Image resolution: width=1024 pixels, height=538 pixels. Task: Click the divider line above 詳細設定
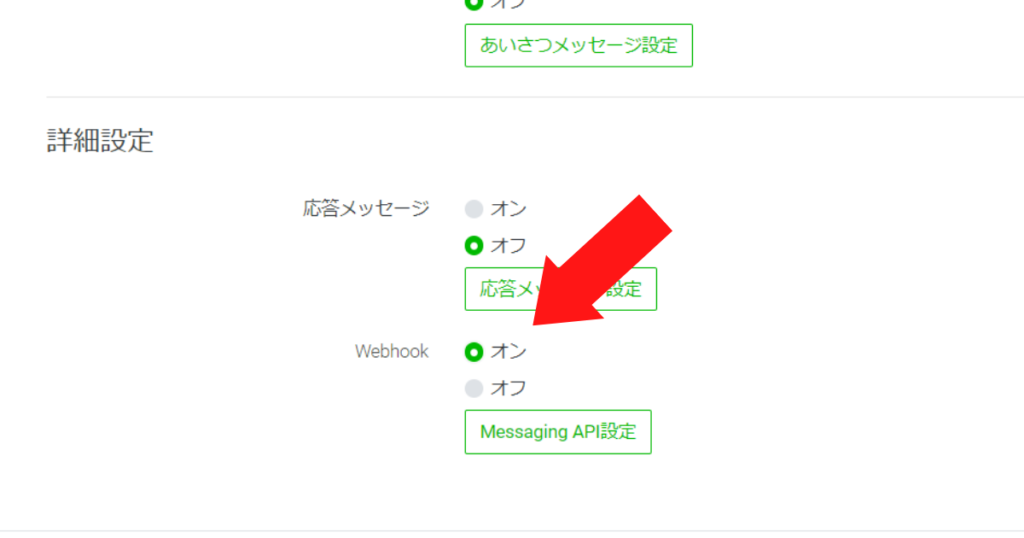[x=535, y=97]
